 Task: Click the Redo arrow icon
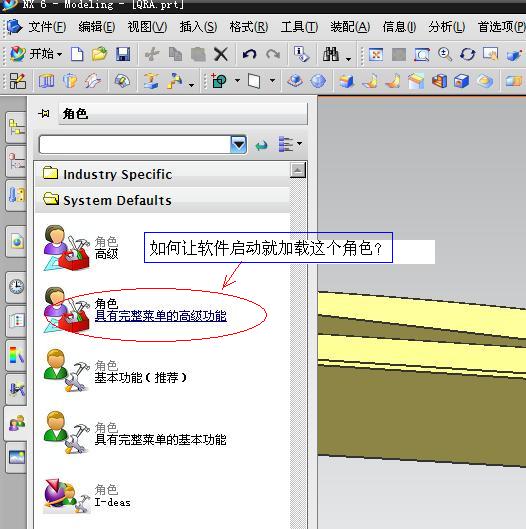coord(273,54)
